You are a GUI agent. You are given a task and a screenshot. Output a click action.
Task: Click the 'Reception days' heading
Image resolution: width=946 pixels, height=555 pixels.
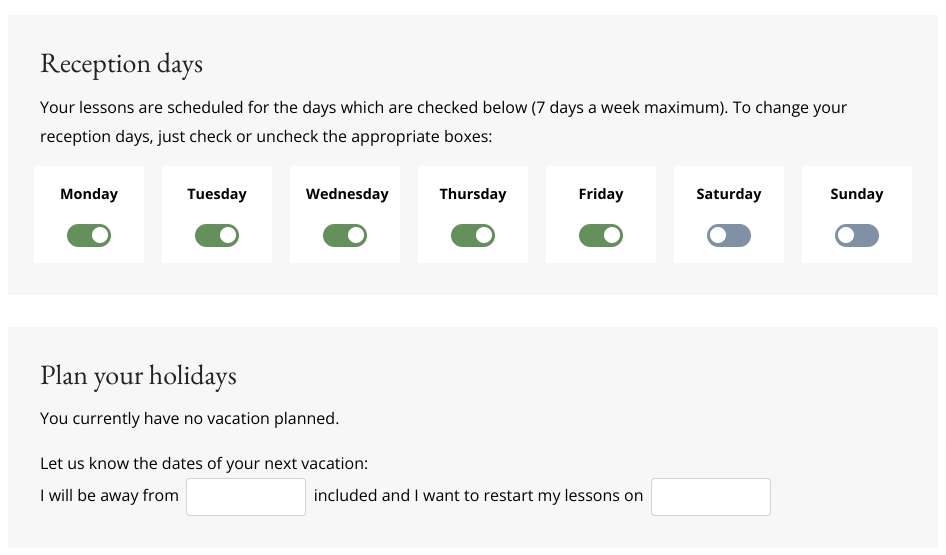[121, 64]
